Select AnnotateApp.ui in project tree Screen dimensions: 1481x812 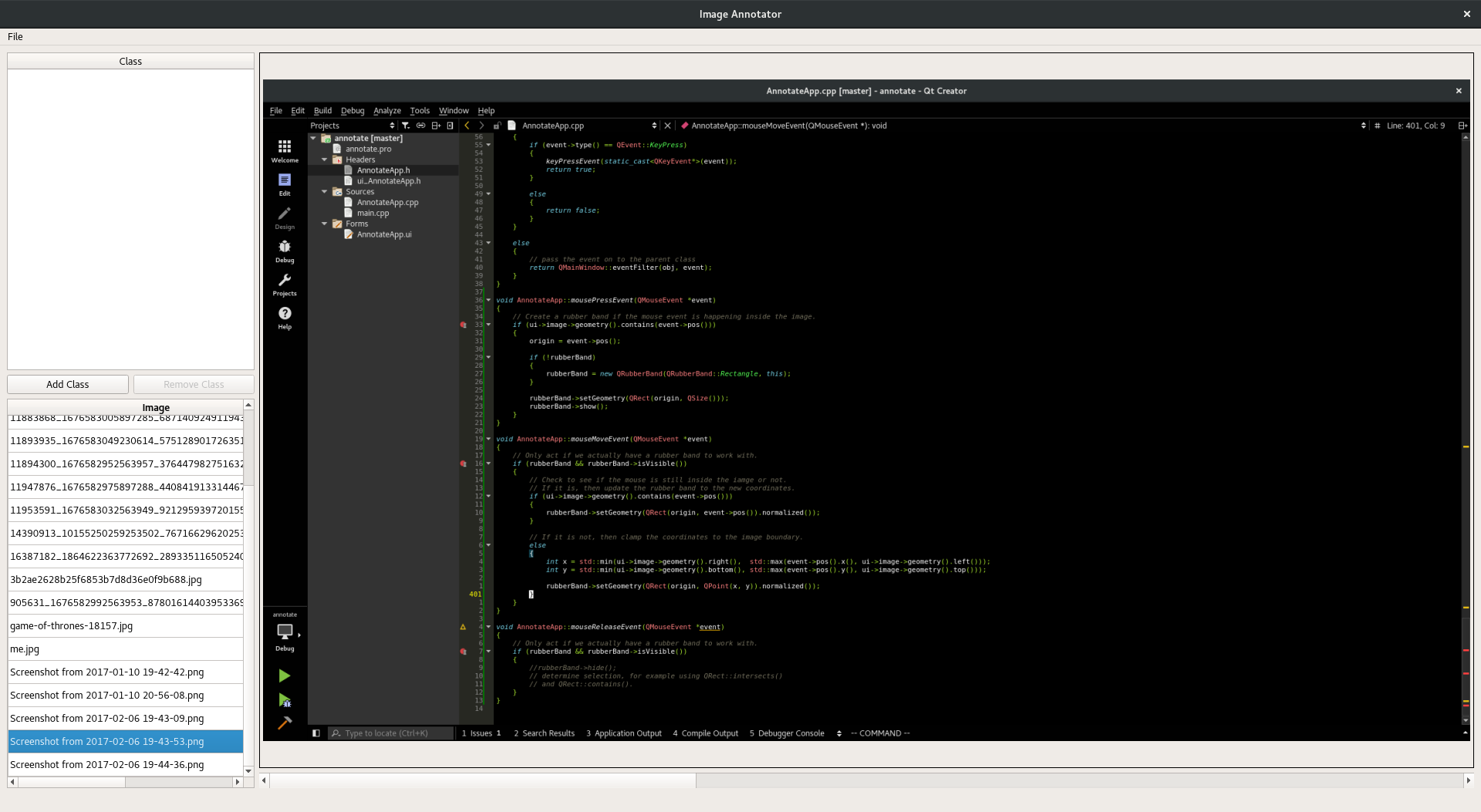384,234
